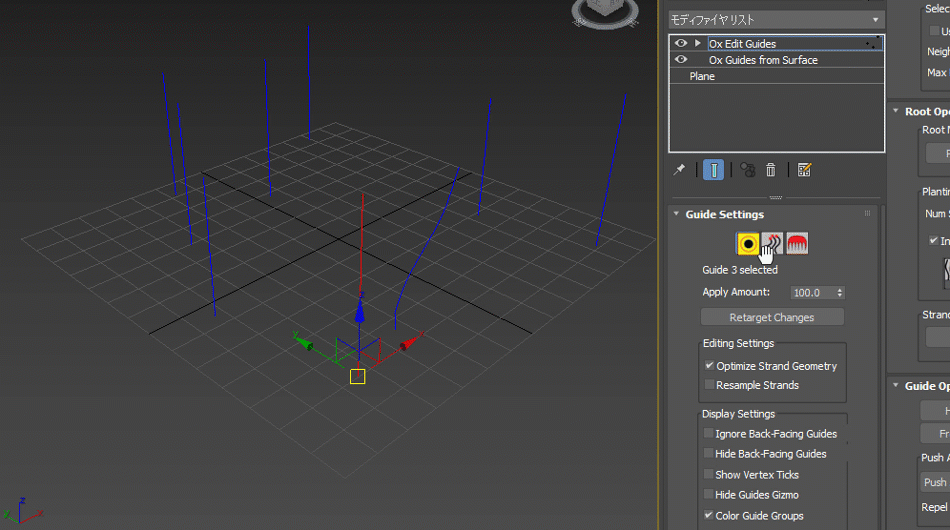The image size is (950, 530).
Task: Enable Show Vertex Ticks checkbox
Action: [x=709, y=475]
